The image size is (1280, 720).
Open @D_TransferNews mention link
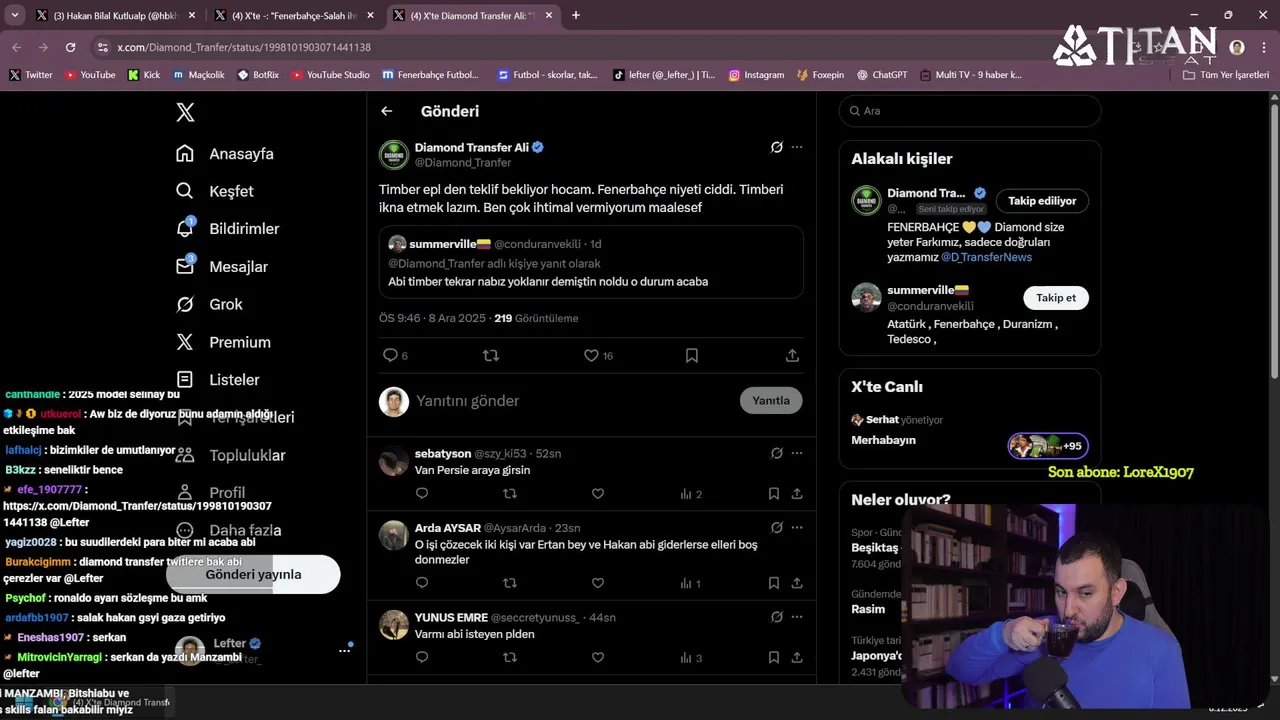pos(986,257)
